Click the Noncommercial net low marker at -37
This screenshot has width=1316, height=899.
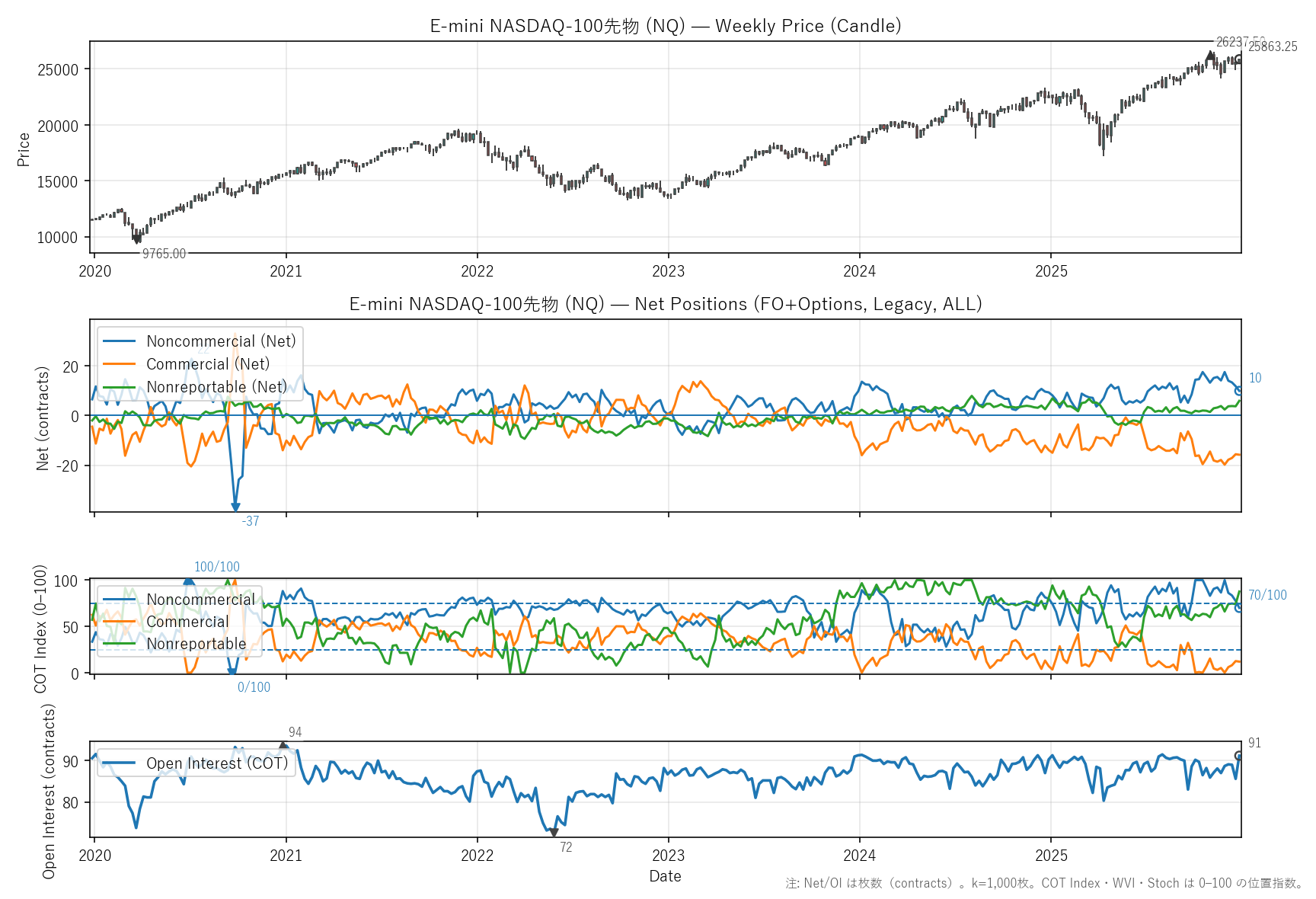coord(235,507)
